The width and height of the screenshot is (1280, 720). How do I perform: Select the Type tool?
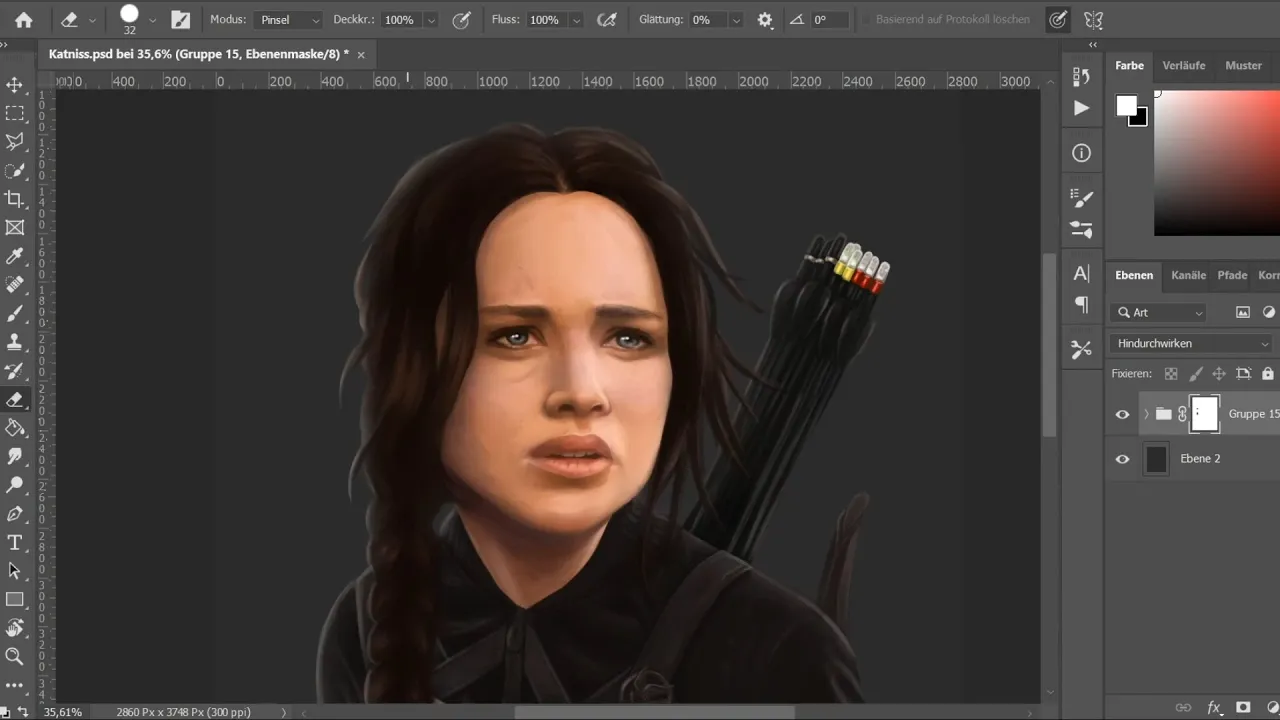(15, 542)
